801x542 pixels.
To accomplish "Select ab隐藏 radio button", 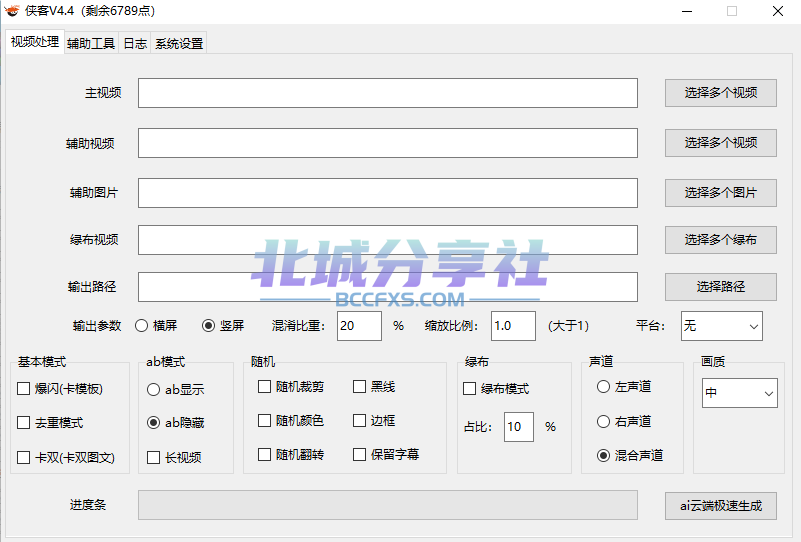I will click(x=153, y=422).
